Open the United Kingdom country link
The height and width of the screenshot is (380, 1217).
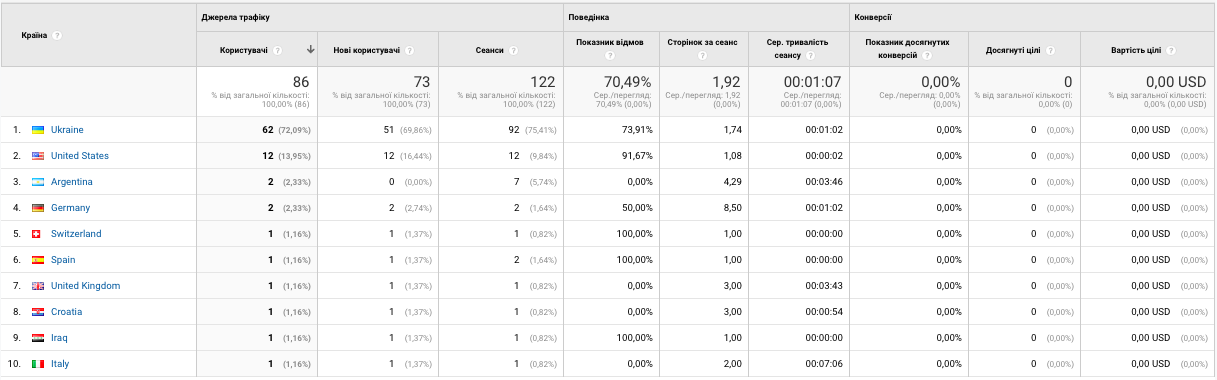[85, 286]
